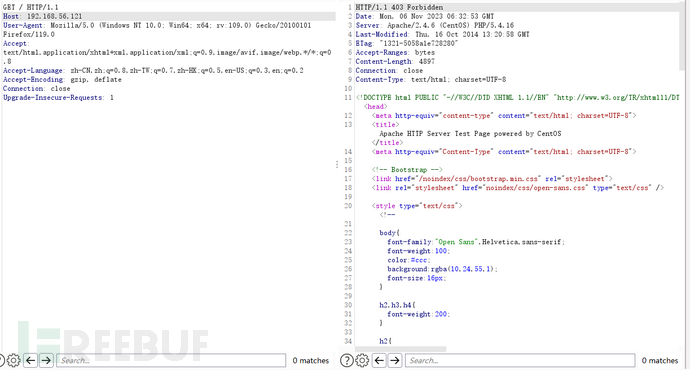Click the closing '</title>' tag line
Viewport: 690px width, 370px height.
click(387, 143)
